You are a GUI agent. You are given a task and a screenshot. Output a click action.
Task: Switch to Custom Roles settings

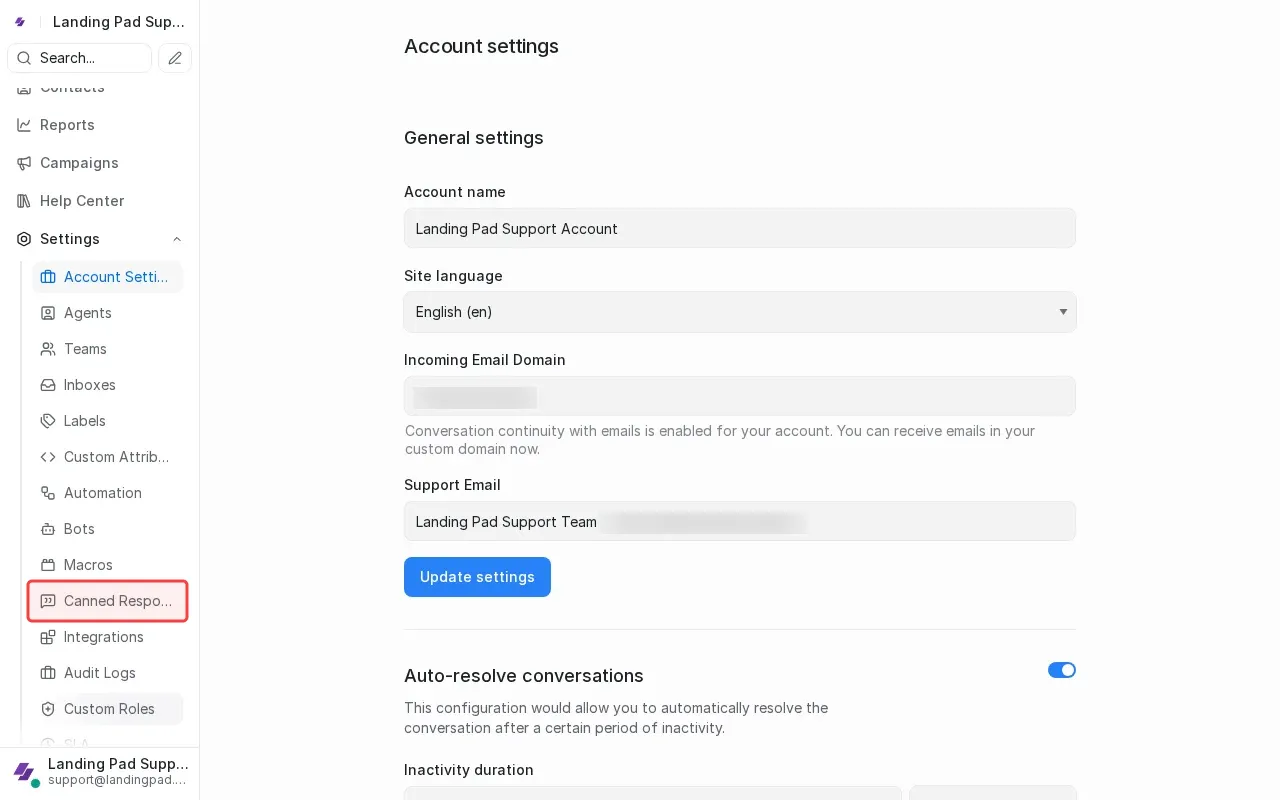[109, 709]
